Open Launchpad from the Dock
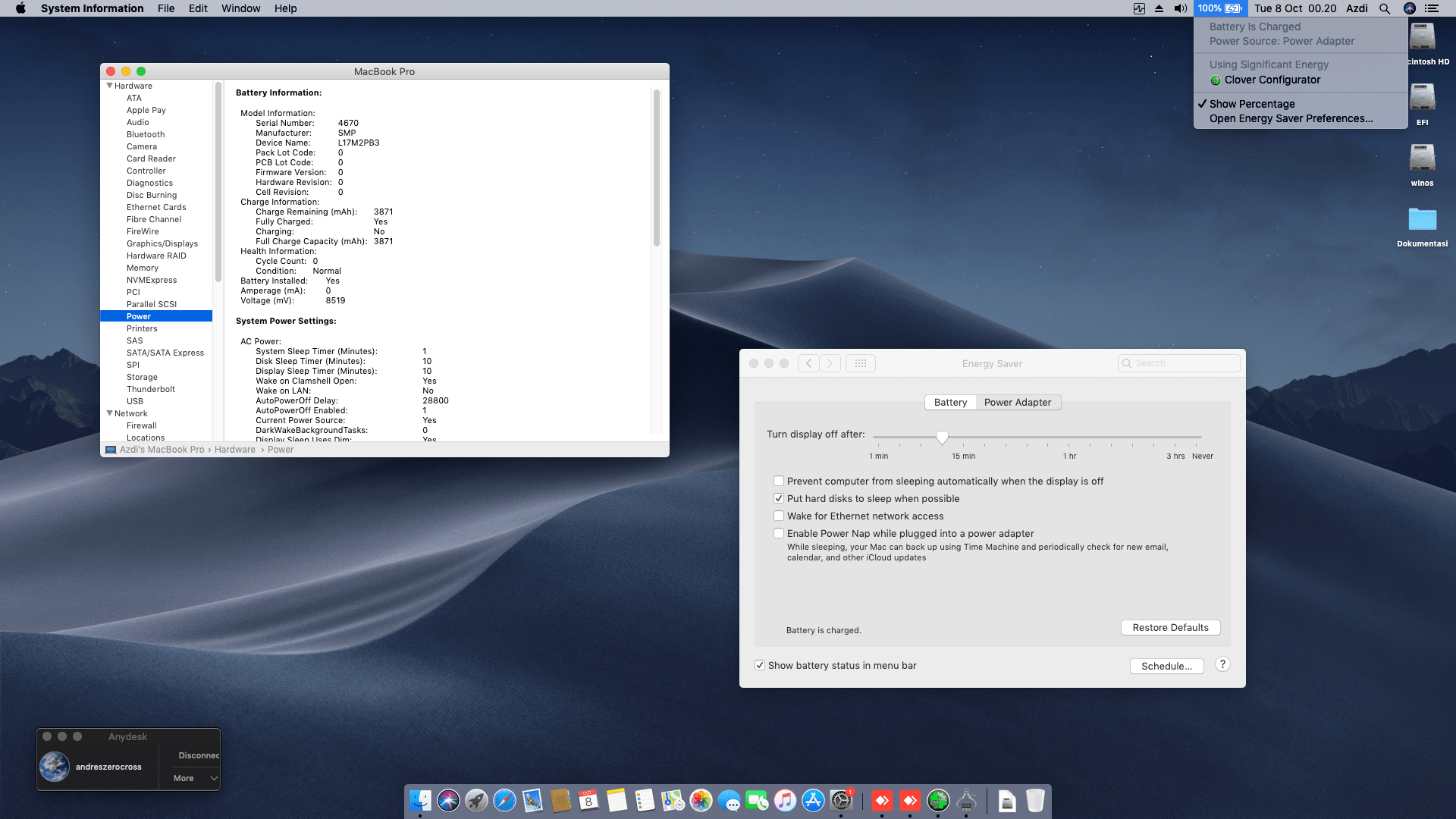 pyautogui.click(x=476, y=801)
